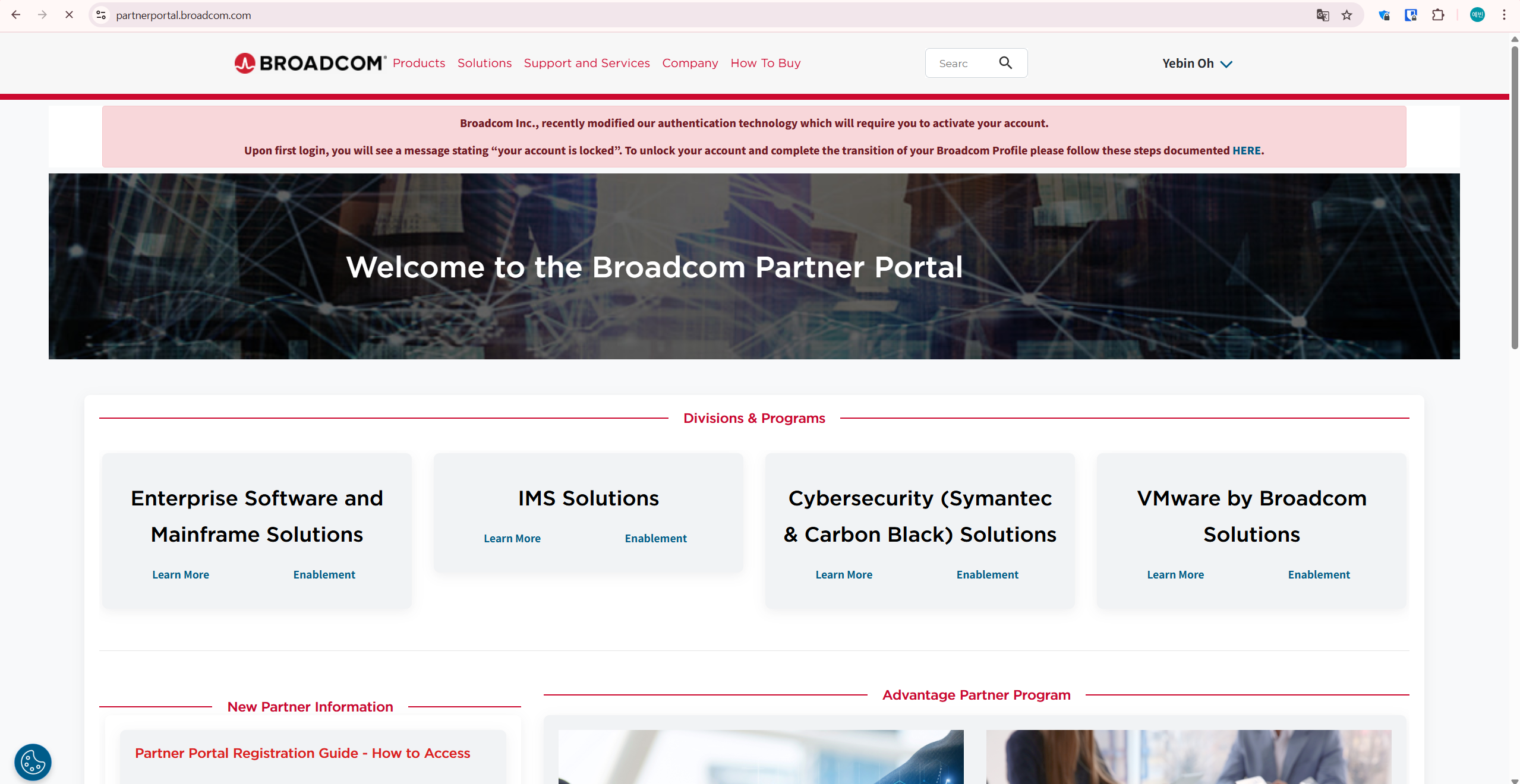Click the search magnifier icon

(x=1005, y=63)
